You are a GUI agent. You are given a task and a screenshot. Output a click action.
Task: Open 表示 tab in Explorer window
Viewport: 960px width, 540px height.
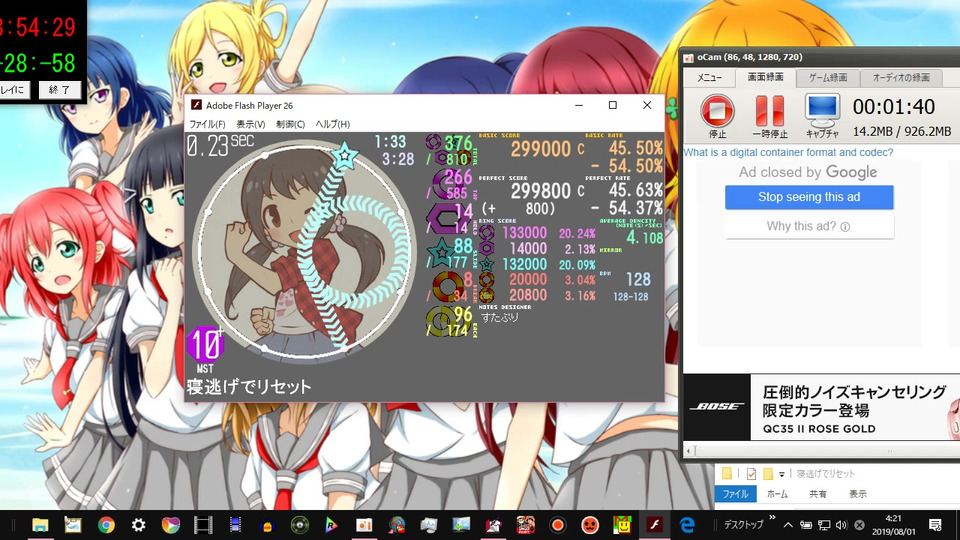click(x=857, y=494)
